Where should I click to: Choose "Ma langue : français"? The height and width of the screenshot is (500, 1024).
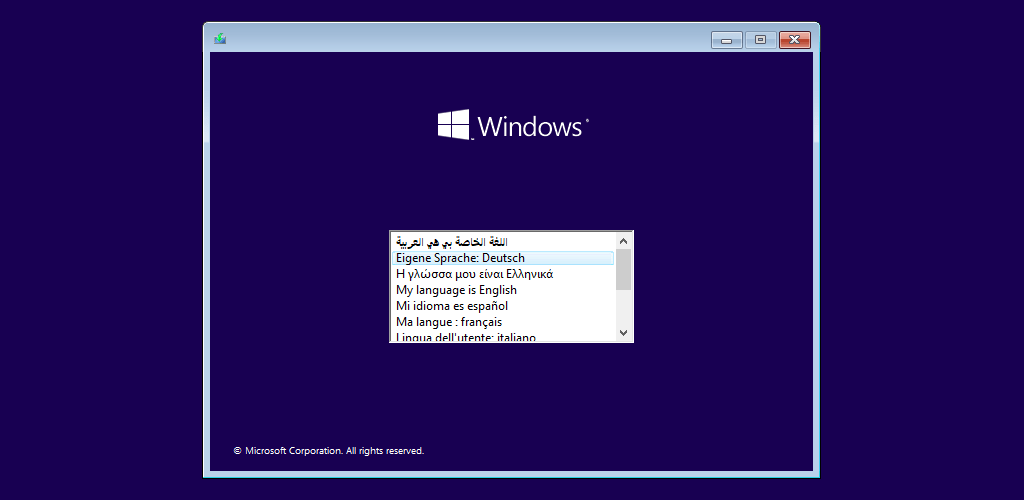click(x=503, y=322)
